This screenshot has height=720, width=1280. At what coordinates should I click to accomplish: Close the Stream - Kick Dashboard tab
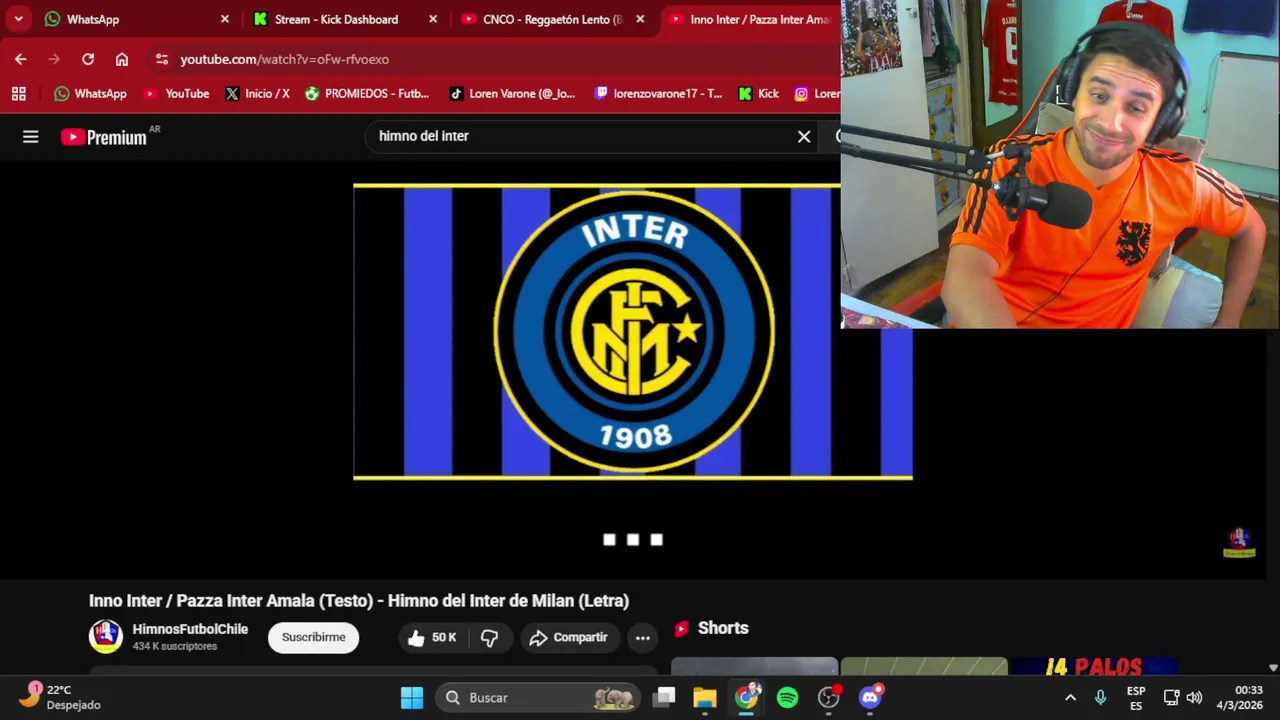point(433,19)
